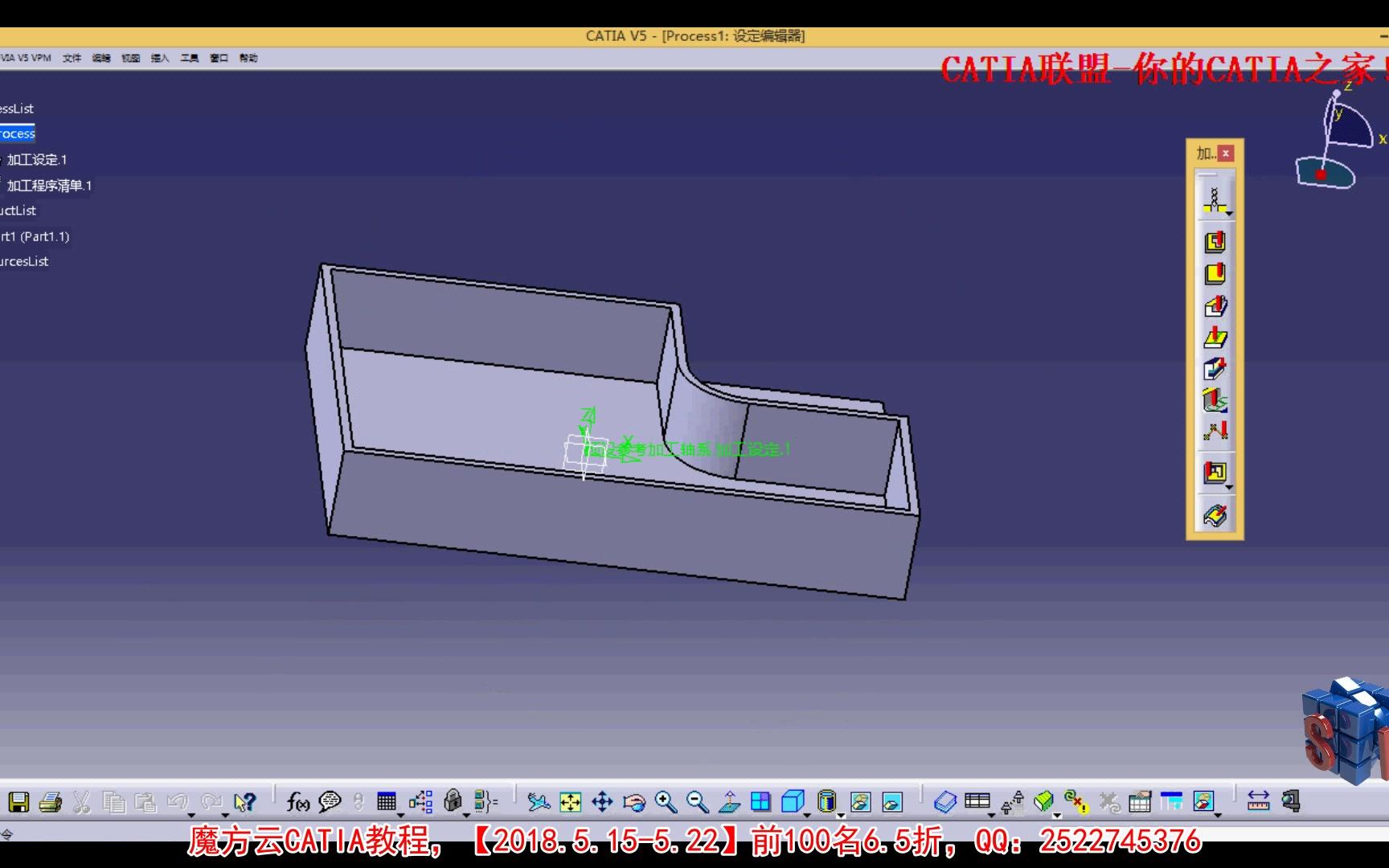Select the Pan tool icon
1389x868 pixels.
(x=602, y=801)
